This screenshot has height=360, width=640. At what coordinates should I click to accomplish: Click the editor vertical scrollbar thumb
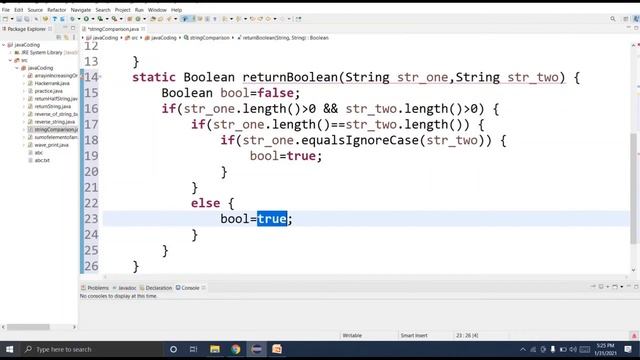[x=633, y=188]
